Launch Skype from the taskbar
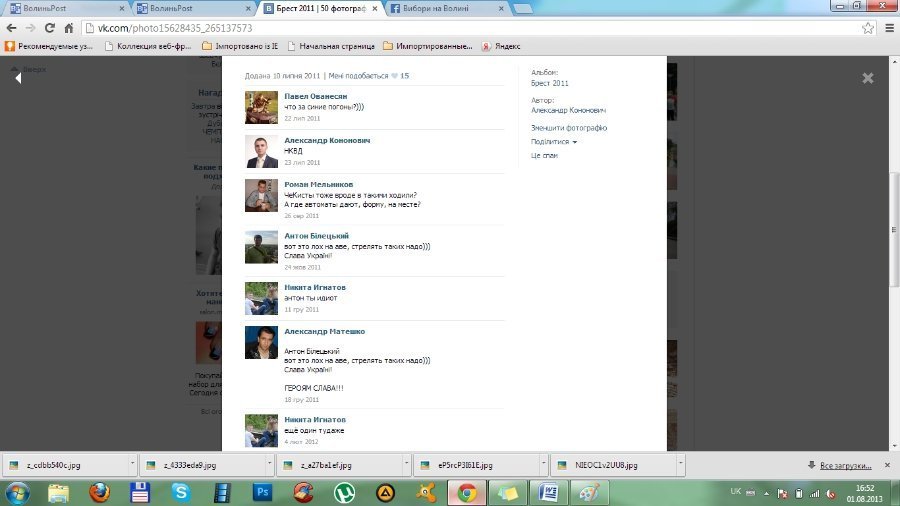The height and width of the screenshot is (506, 900). pyautogui.click(x=180, y=492)
